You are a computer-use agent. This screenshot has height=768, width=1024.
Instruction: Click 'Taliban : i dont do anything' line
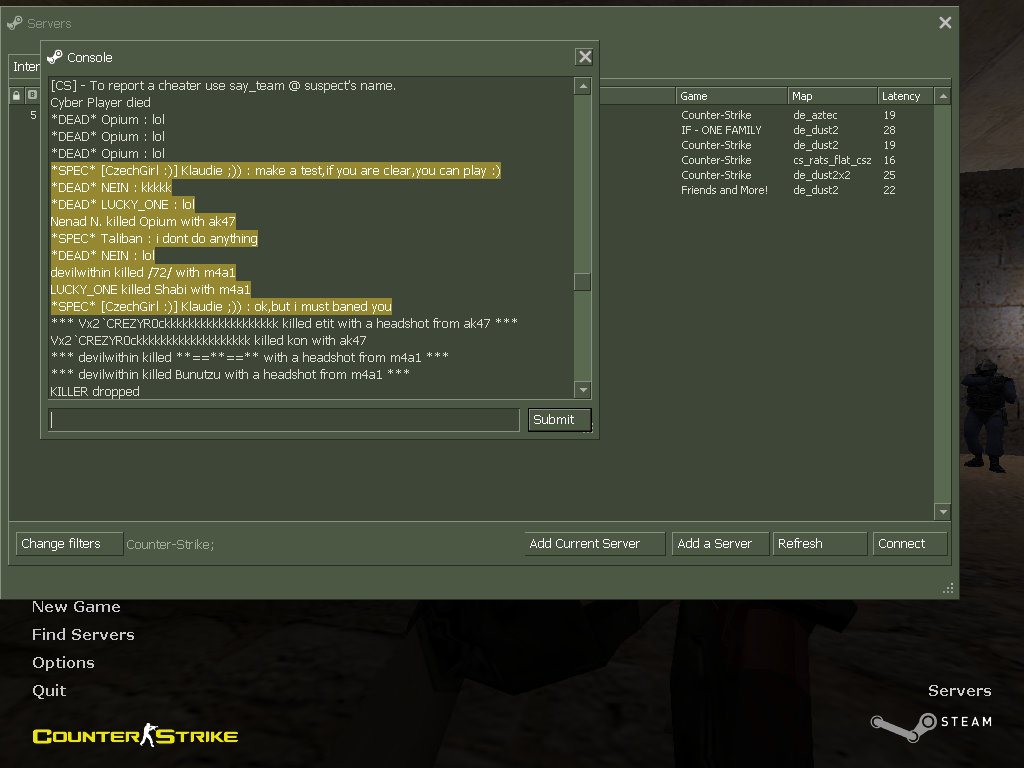point(154,238)
